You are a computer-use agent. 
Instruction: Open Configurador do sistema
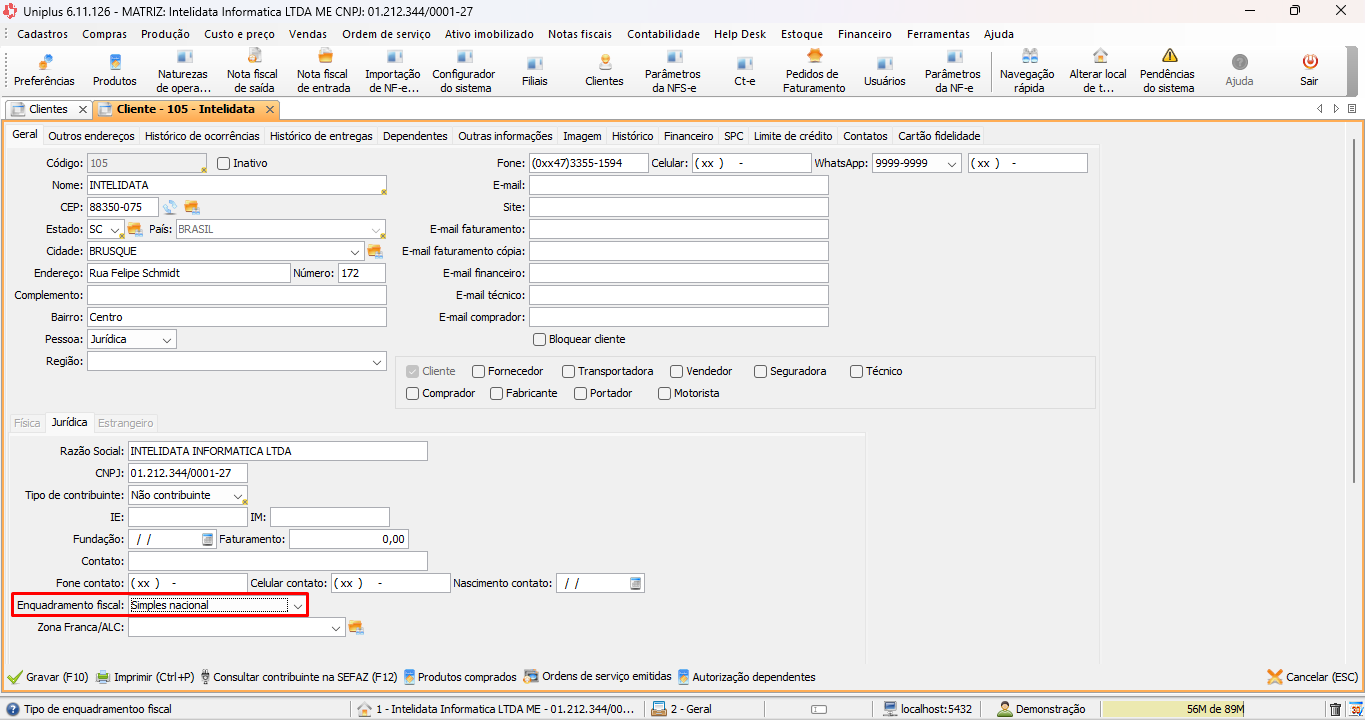pyautogui.click(x=464, y=71)
